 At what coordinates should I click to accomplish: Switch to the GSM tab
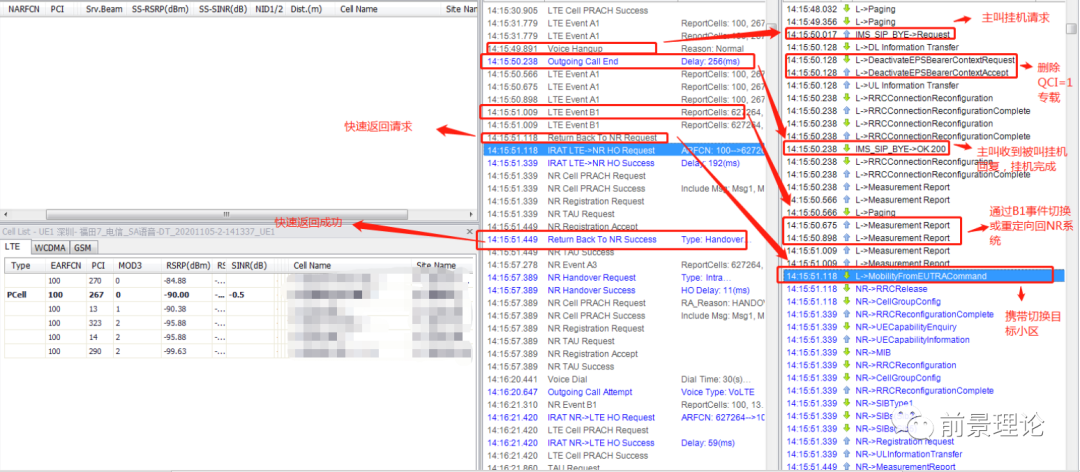click(84, 246)
